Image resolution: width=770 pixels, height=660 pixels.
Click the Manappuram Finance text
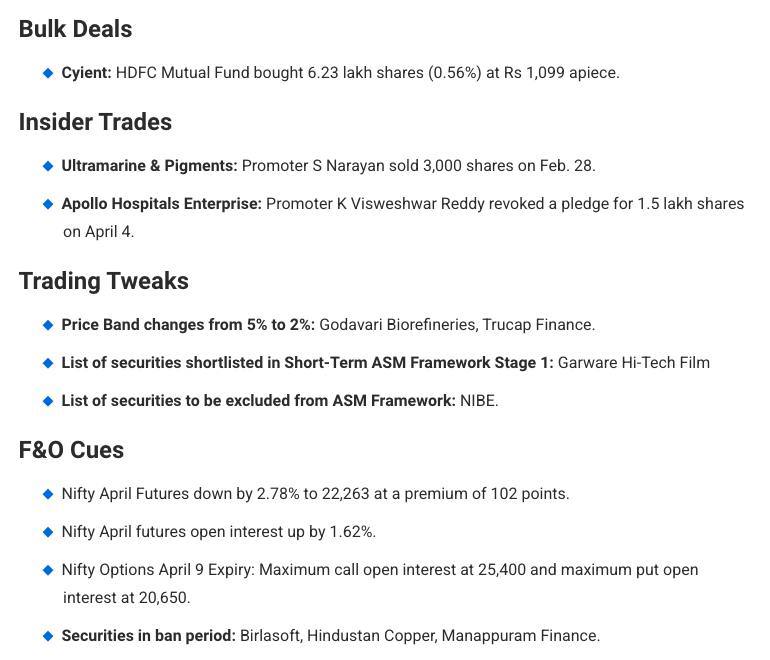(520, 635)
